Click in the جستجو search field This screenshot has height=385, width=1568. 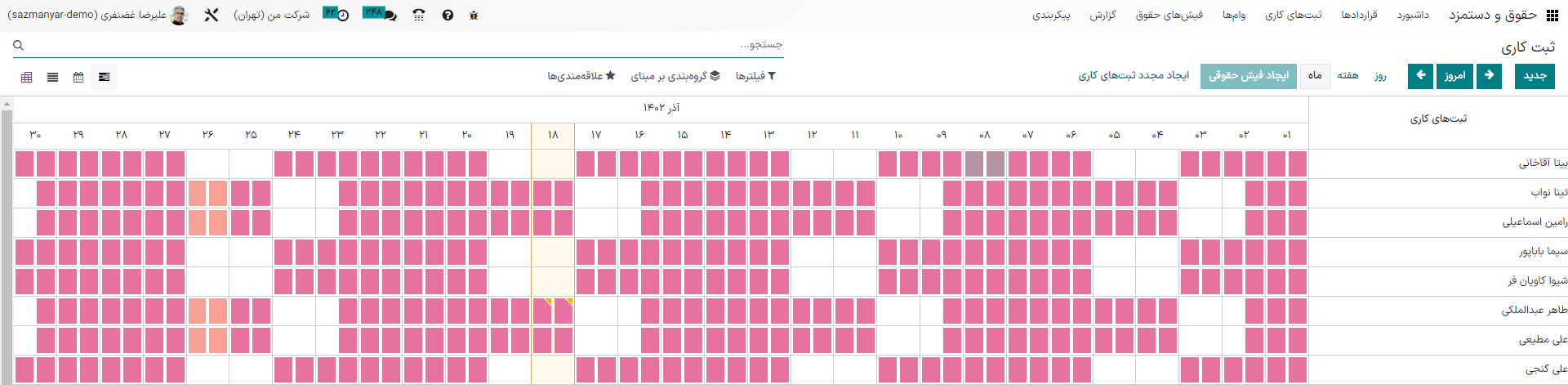[x=408, y=45]
